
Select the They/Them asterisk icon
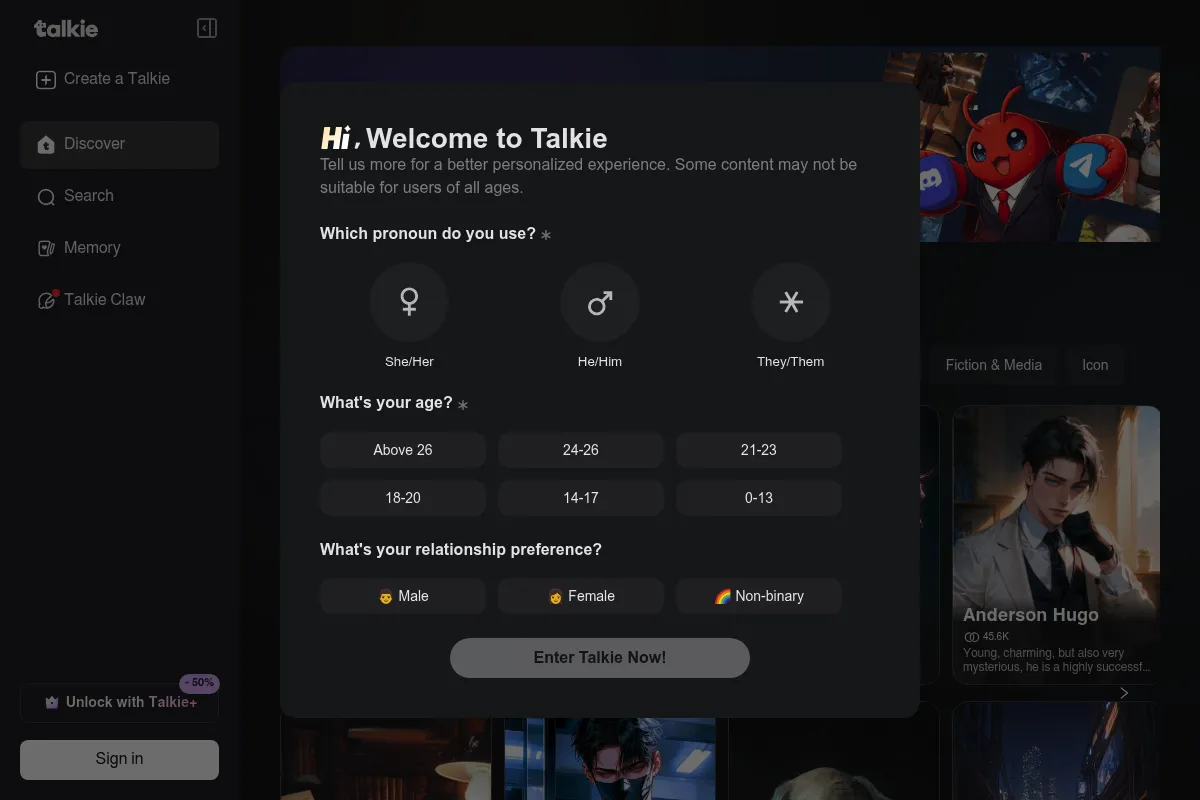791,302
